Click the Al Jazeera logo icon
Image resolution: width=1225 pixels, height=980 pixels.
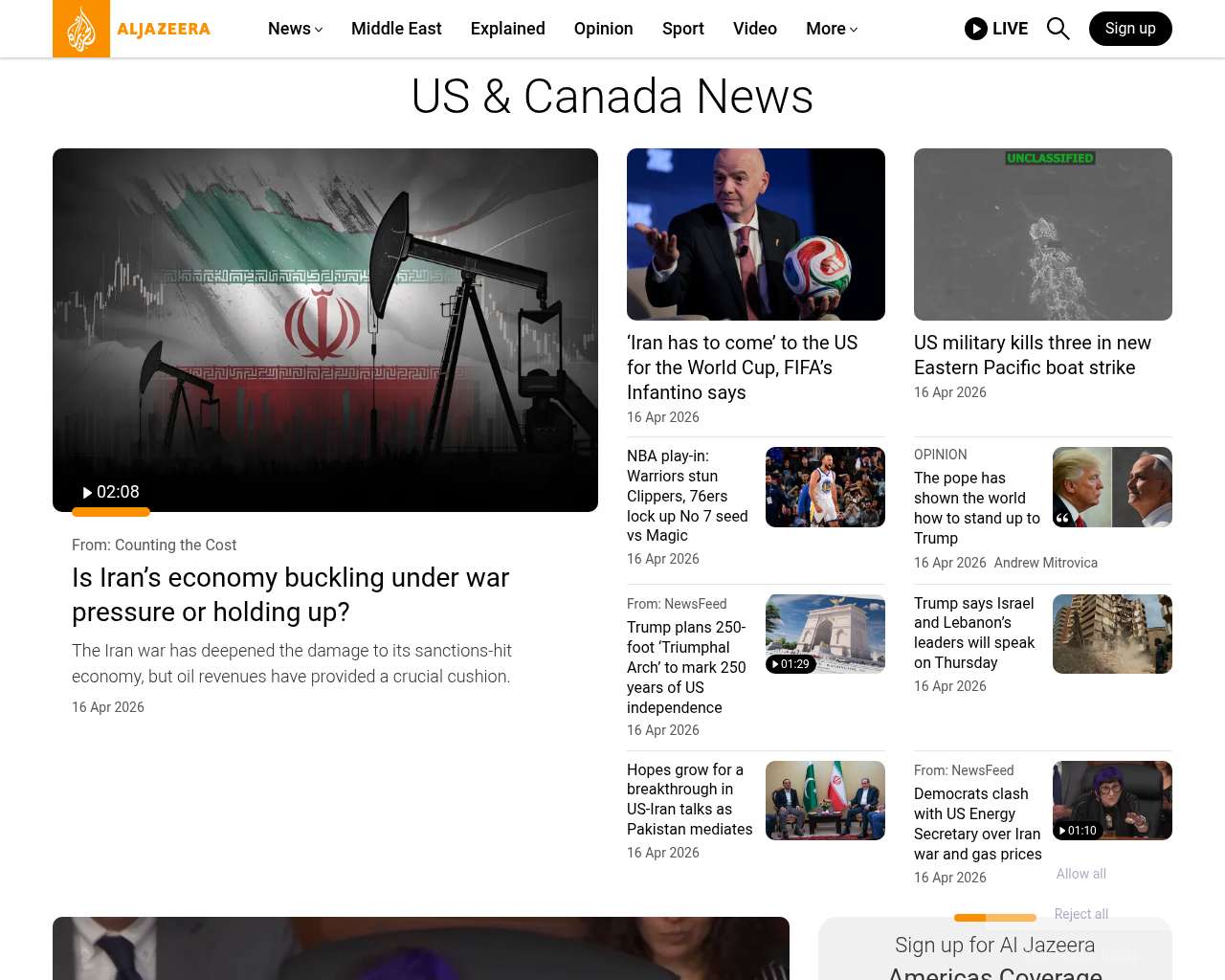[81, 29]
